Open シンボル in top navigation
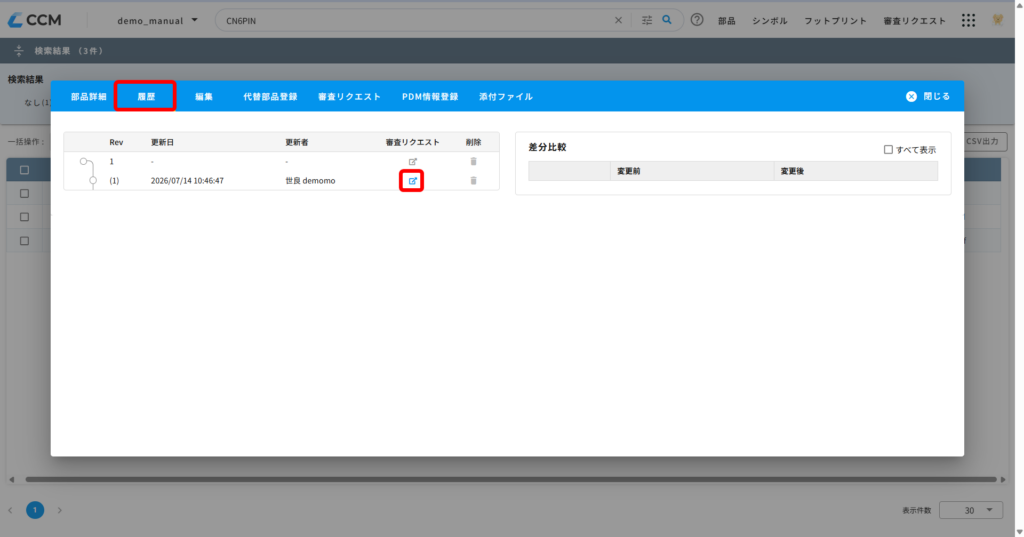Image resolution: width=1024 pixels, height=537 pixels. point(769,21)
